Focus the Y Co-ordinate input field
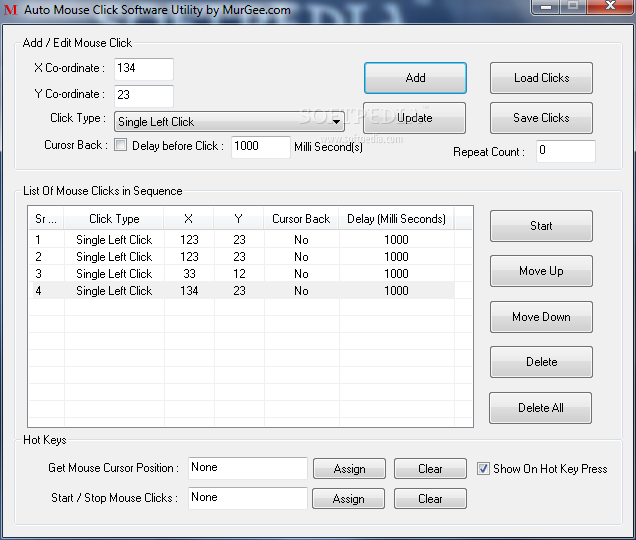 point(144,96)
